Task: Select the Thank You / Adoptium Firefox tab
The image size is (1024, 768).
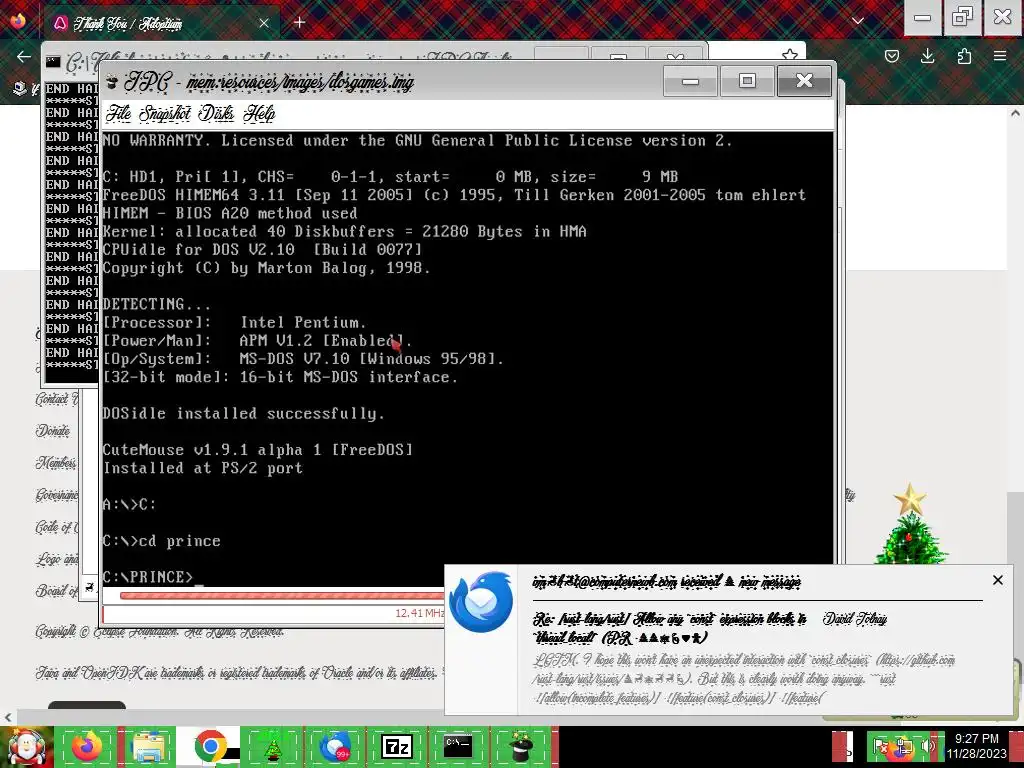Action: click(x=162, y=24)
